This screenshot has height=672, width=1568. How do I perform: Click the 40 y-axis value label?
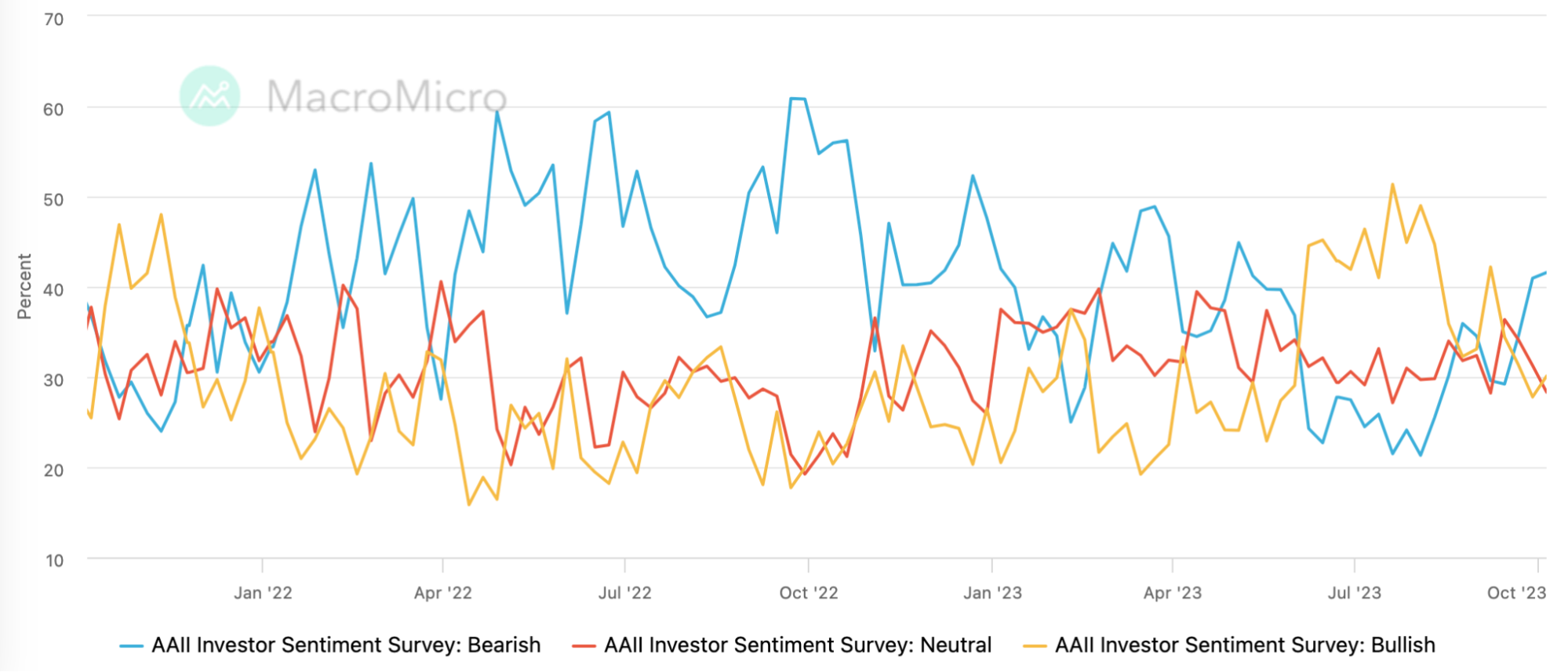click(54, 290)
